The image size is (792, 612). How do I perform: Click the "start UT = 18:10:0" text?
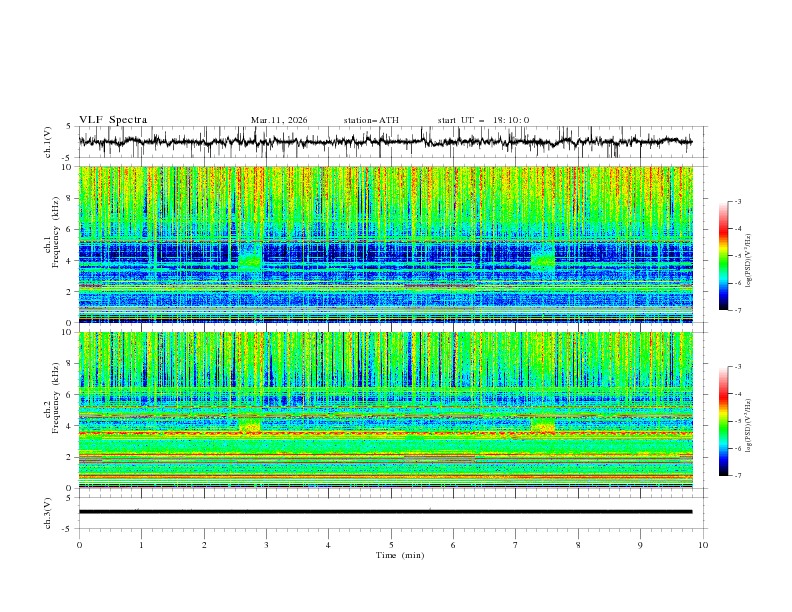[483, 120]
